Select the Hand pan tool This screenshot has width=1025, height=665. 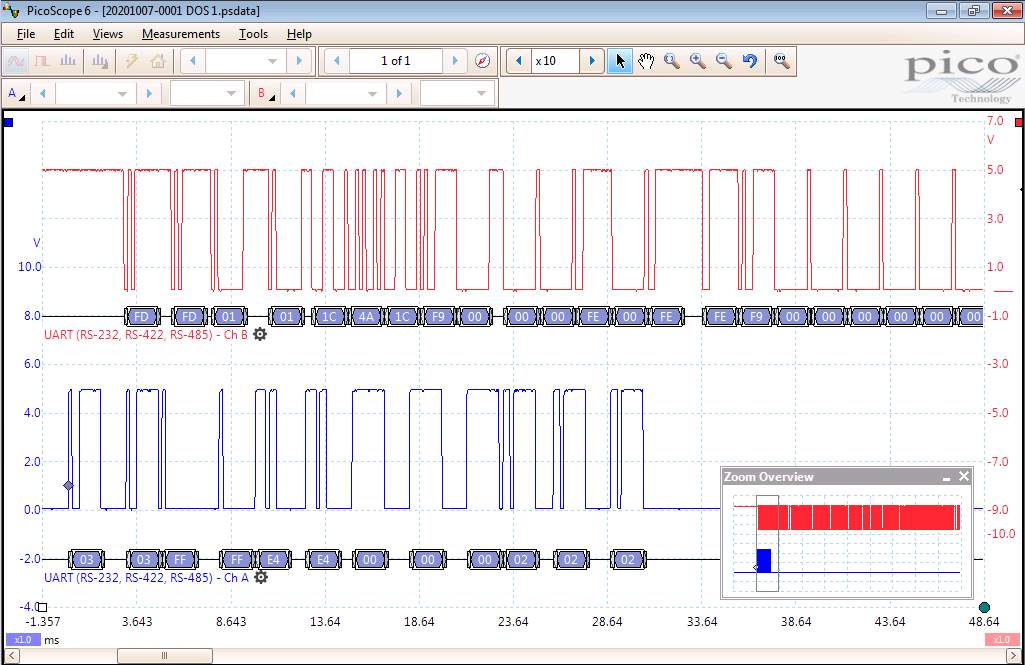[646, 61]
